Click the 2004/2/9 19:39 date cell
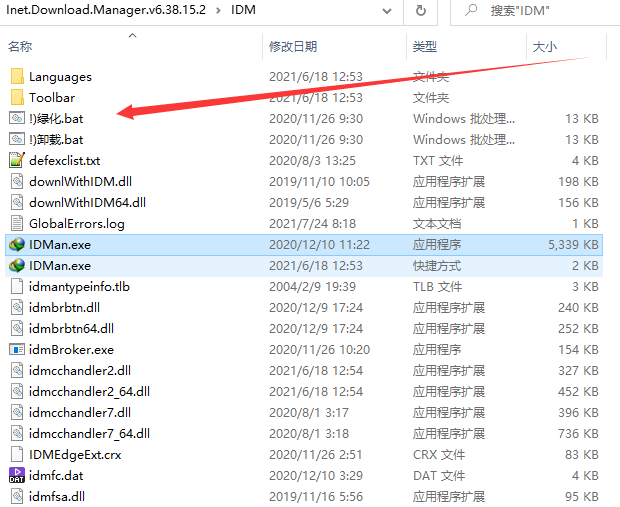Screen dimensions: 620x507 (312, 286)
